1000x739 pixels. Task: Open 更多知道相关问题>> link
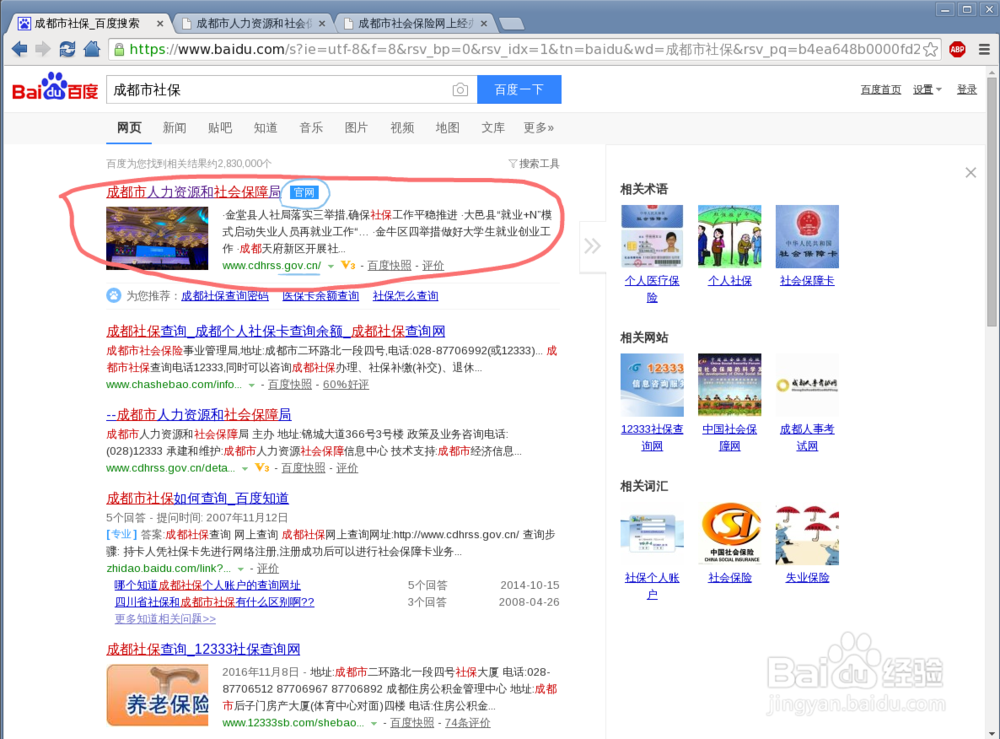coord(165,618)
